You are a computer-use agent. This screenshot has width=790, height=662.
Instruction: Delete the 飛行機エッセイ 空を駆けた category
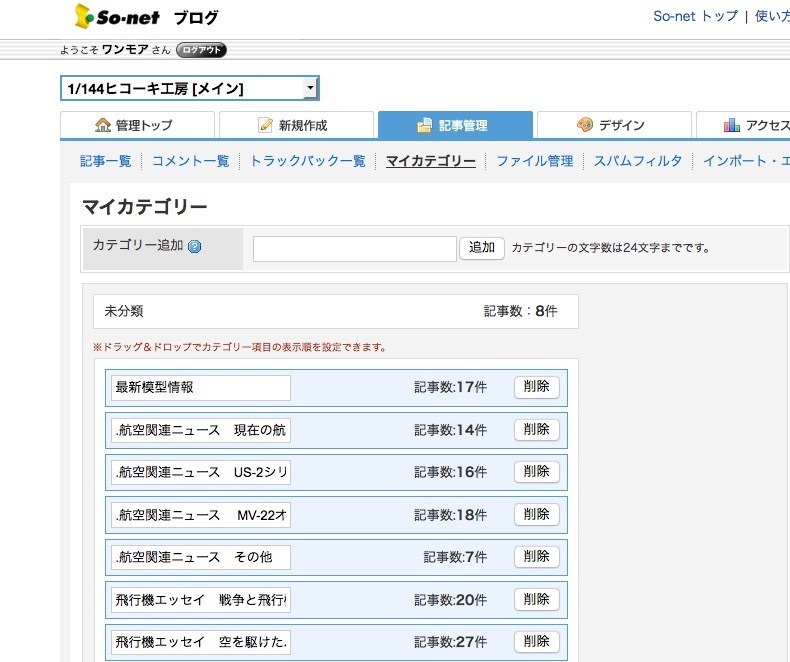pos(537,642)
